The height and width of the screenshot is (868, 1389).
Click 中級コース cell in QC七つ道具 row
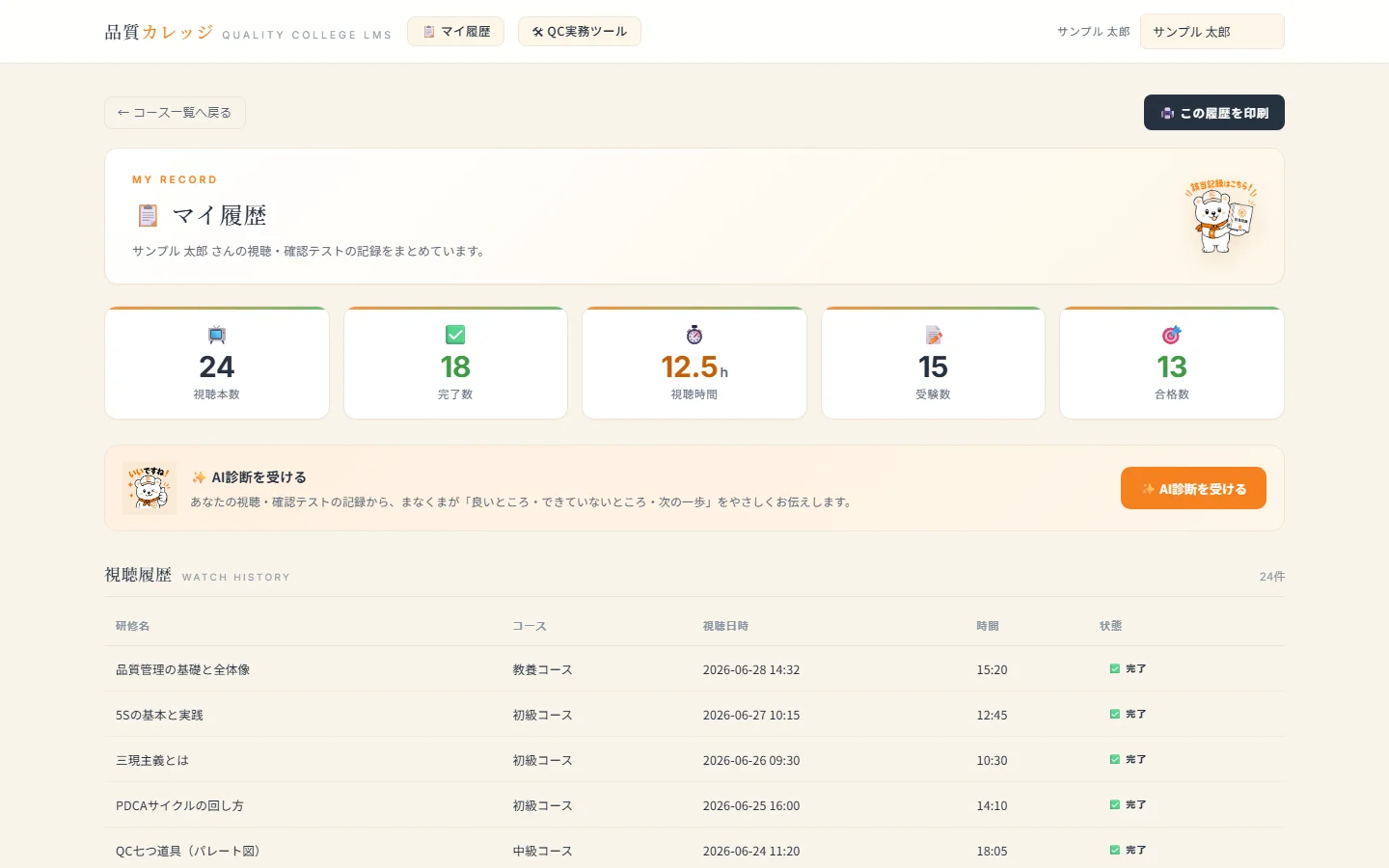tap(542, 851)
